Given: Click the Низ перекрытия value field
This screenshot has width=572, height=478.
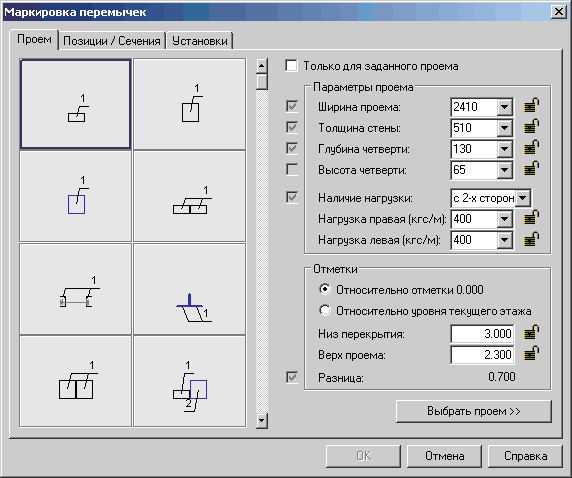Looking at the screenshot, I should click(x=483, y=334).
